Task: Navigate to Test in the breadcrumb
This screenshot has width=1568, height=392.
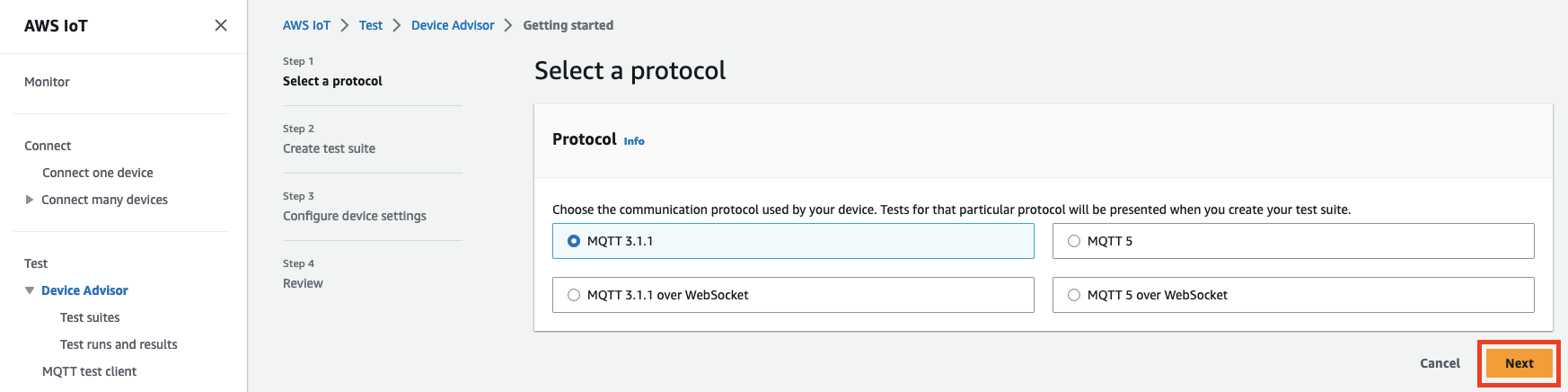Action: (x=371, y=25)
